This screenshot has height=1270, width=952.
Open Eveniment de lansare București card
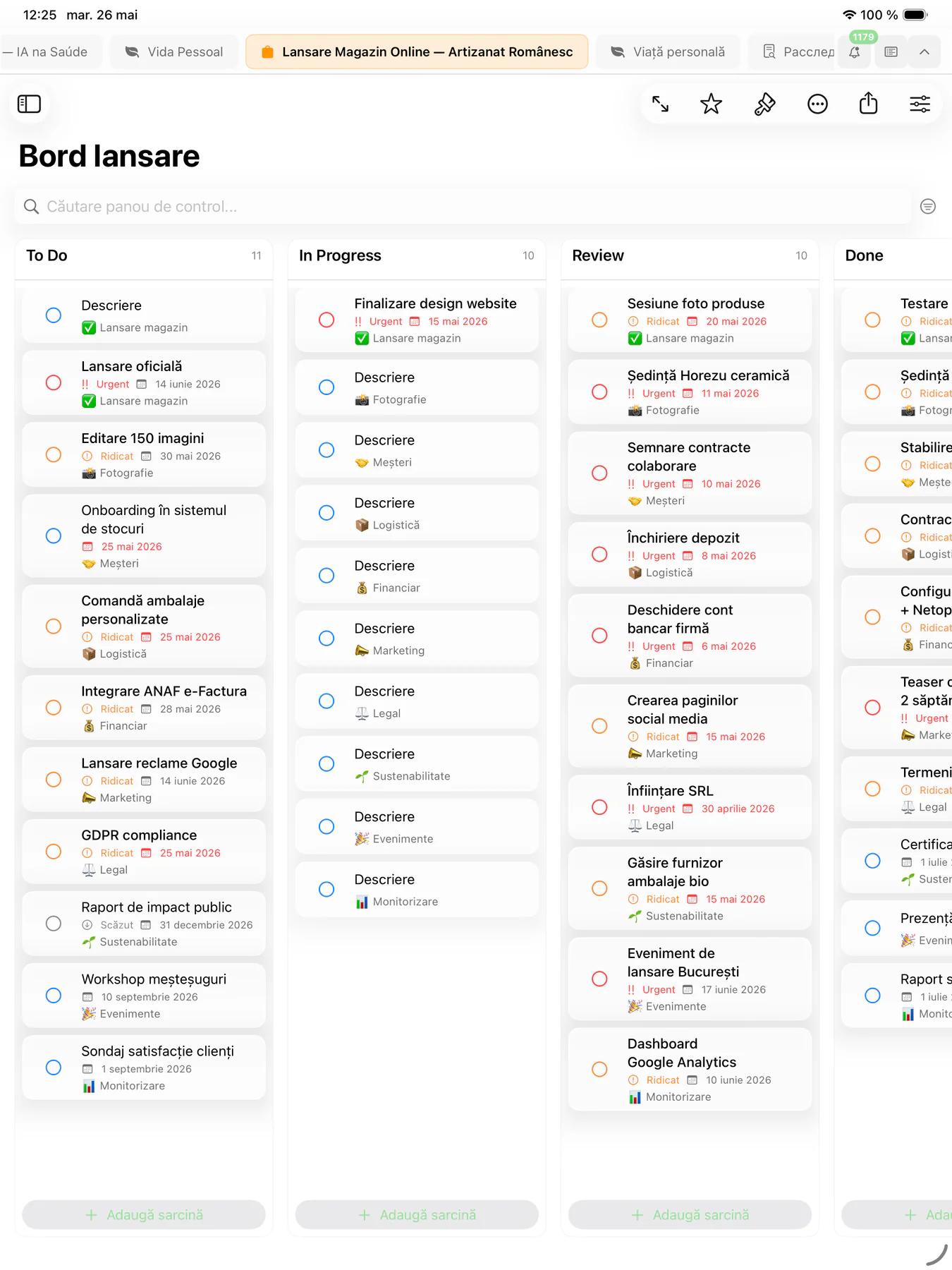(x=690, y=978)
